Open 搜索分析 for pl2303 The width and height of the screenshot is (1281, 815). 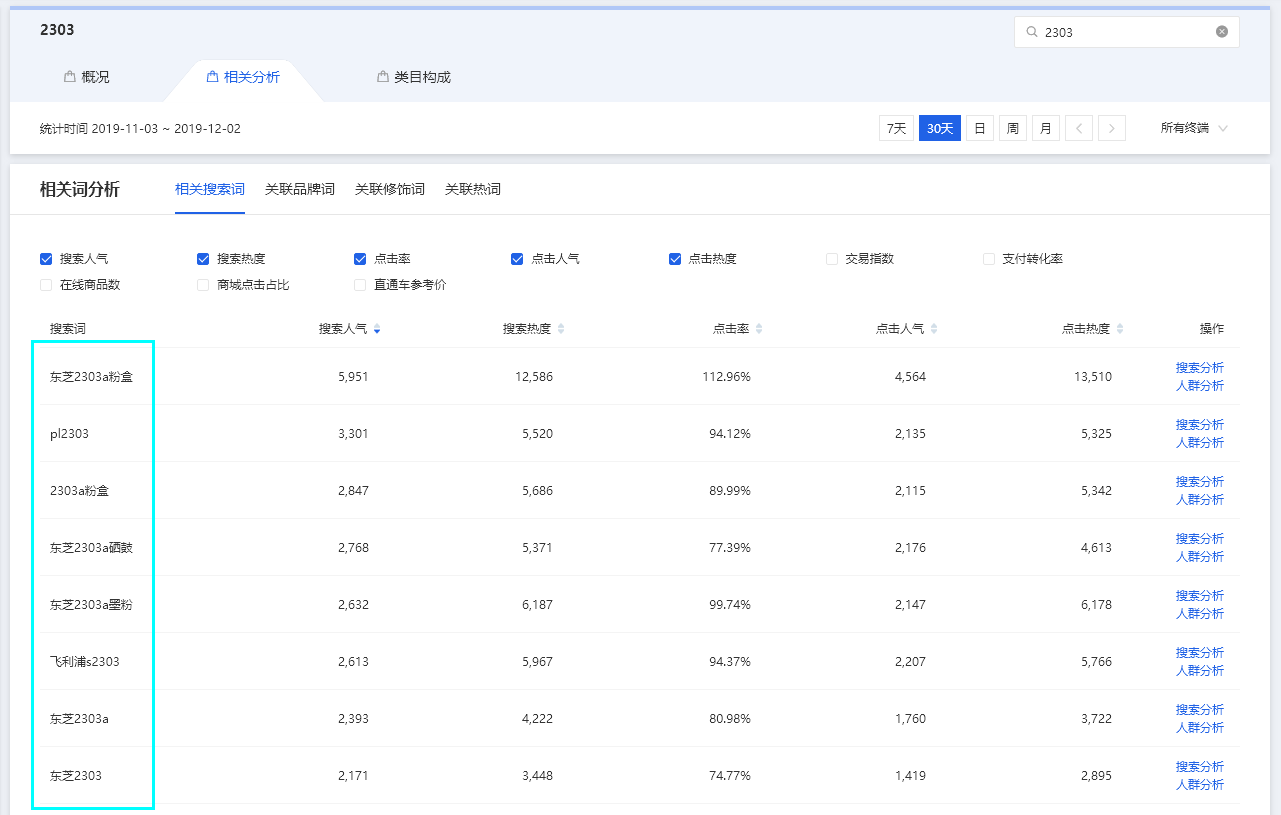[1200, 425]
